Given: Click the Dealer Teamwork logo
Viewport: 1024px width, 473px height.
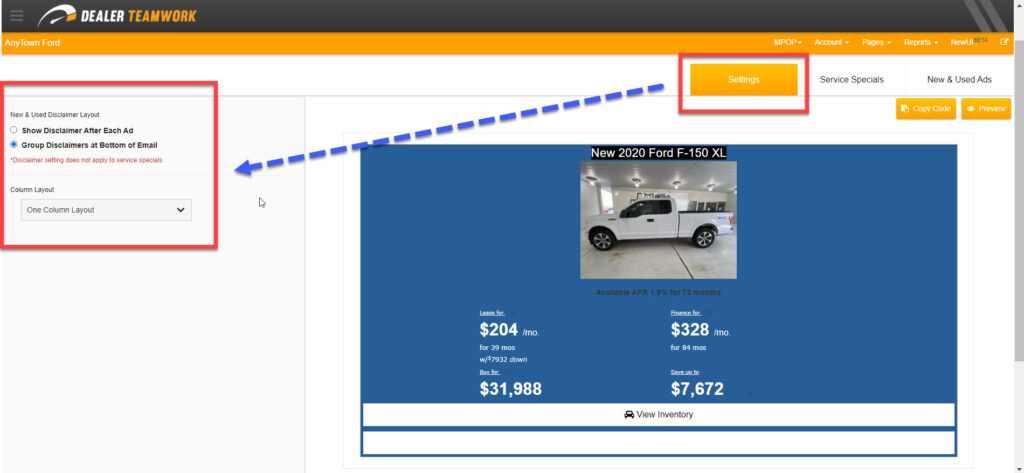Looking at the screenshot, I should (x=117, y=16).
